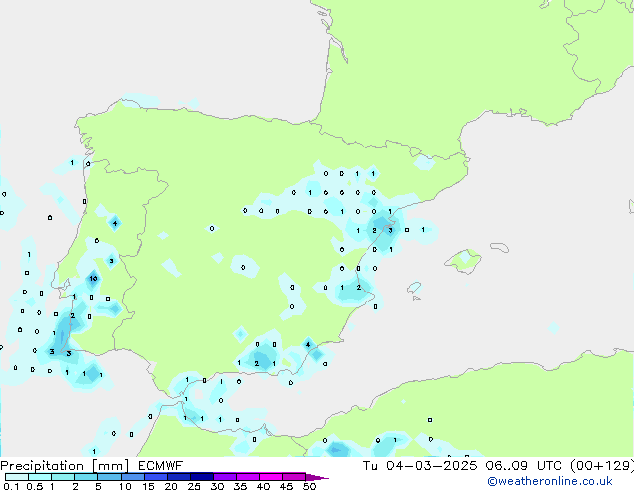634x490 pixels.
Task: Pick the 20–25 mm dark blue swatch
Action: pyautogui.click(x=178, y=477)
